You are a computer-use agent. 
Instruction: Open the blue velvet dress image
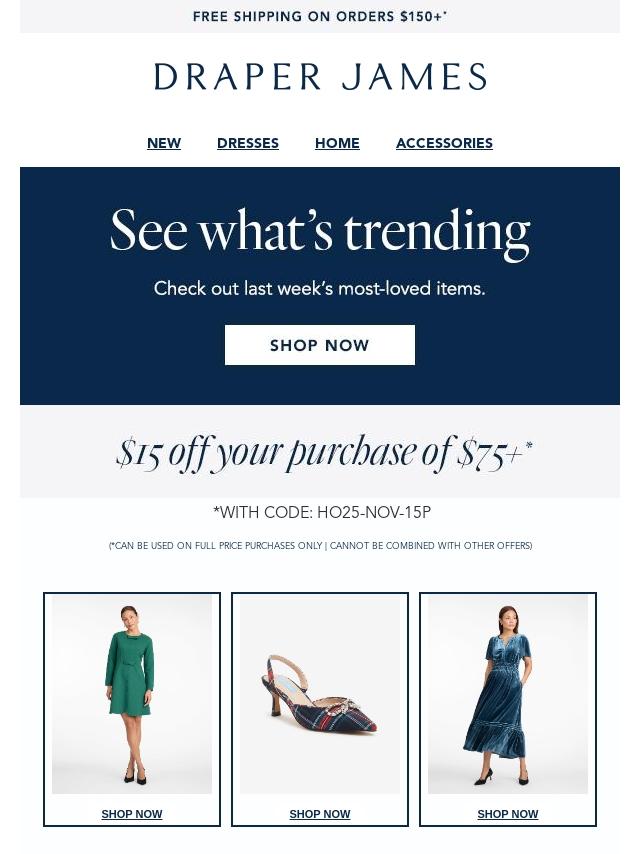(508, 694)
